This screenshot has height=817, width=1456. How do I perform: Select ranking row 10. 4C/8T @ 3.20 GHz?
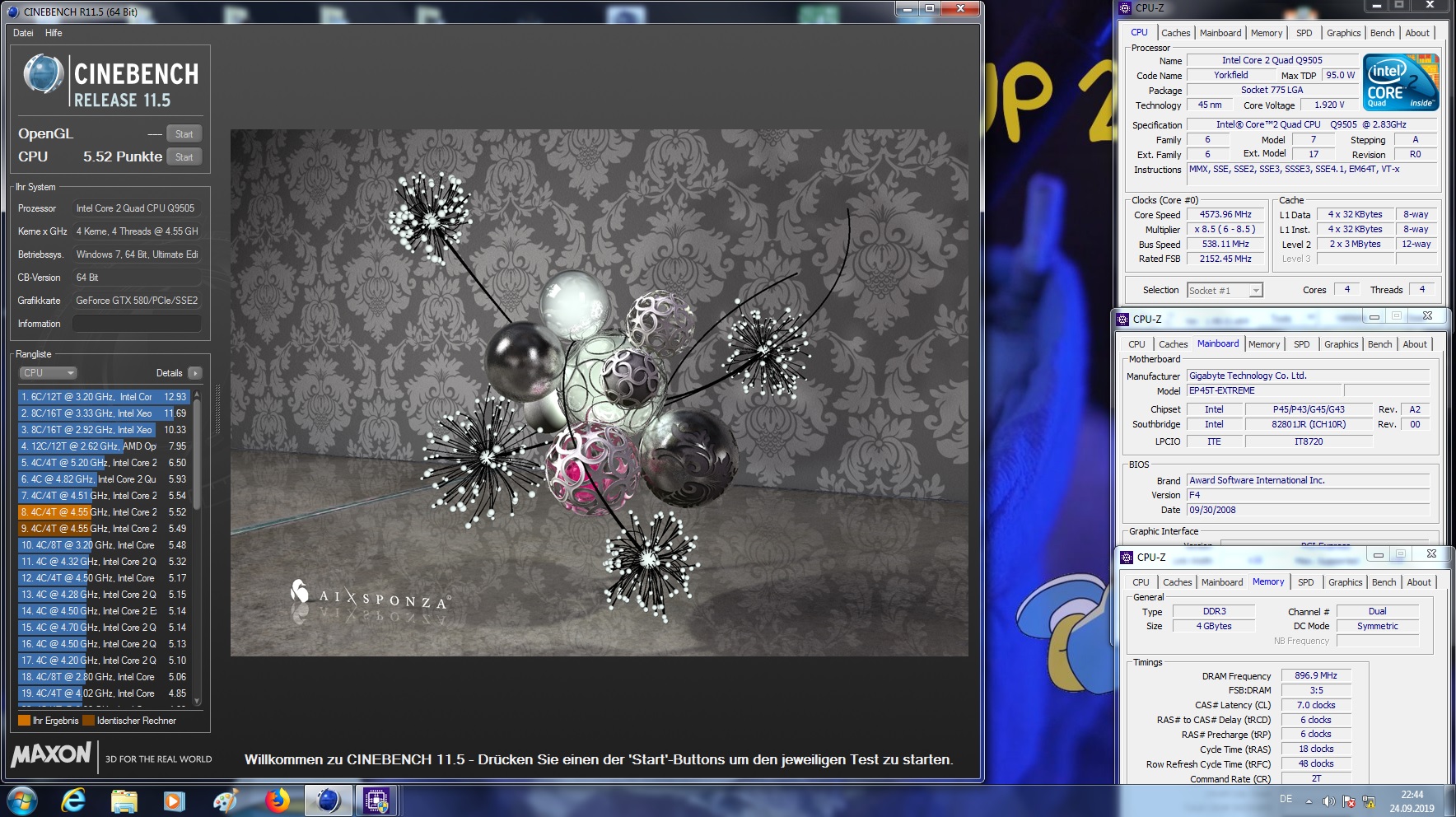pyautogui.click(x=105, y=545)
